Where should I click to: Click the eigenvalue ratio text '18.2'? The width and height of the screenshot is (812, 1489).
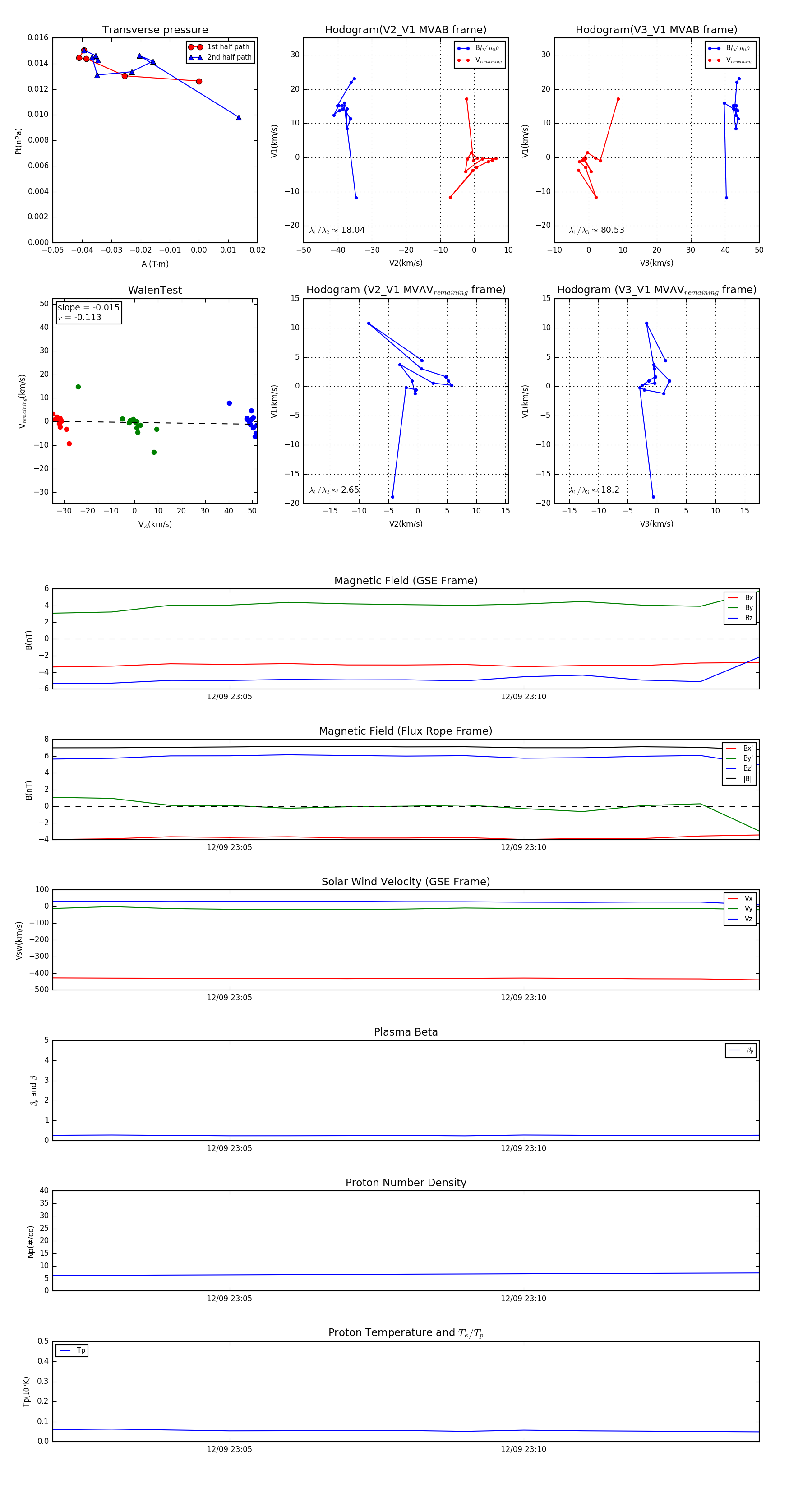point(610,490)
